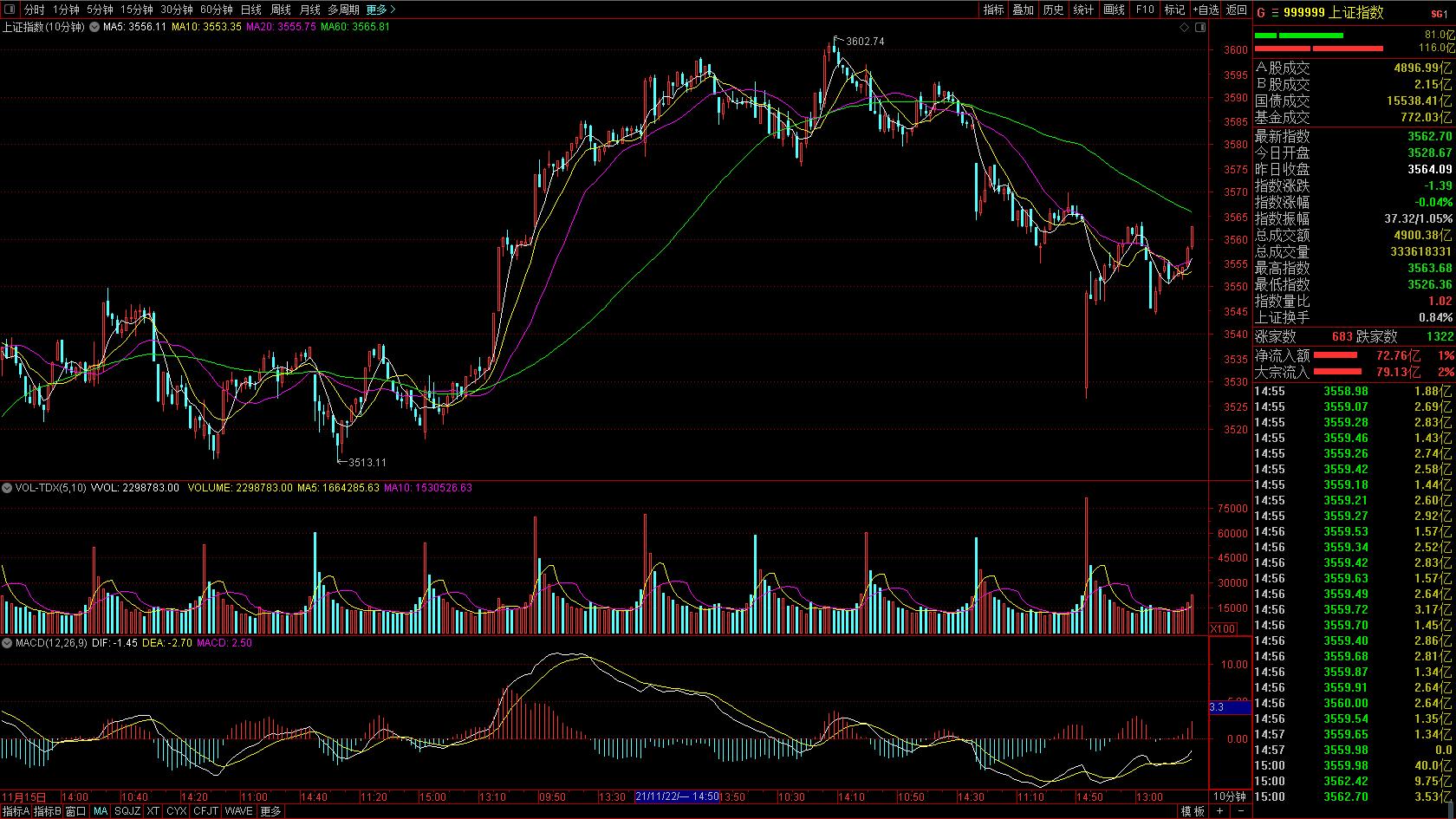Click the SG1 indicator badge

click(x=1440, y=13)
